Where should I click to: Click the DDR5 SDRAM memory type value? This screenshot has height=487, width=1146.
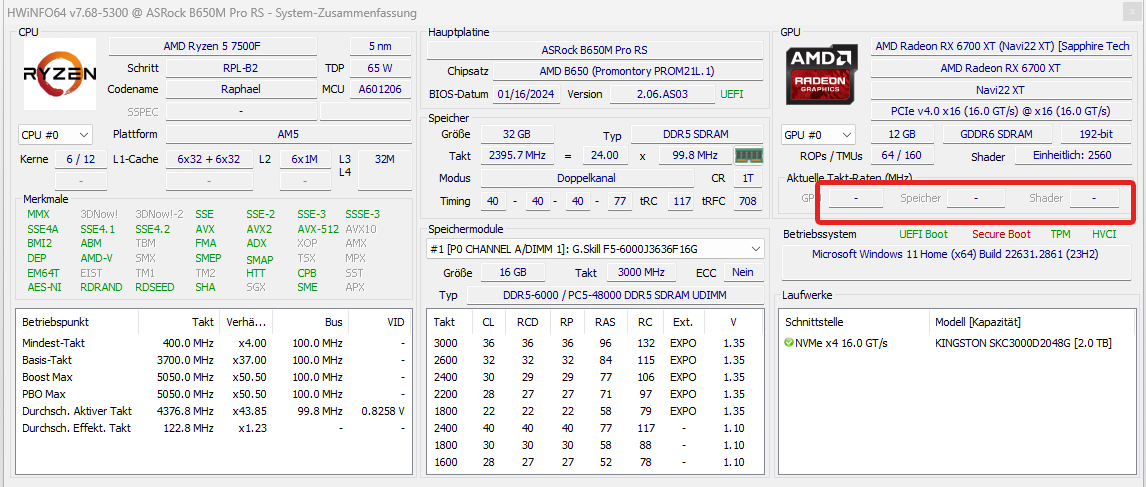pyautogui.click(x=696, y=135)
